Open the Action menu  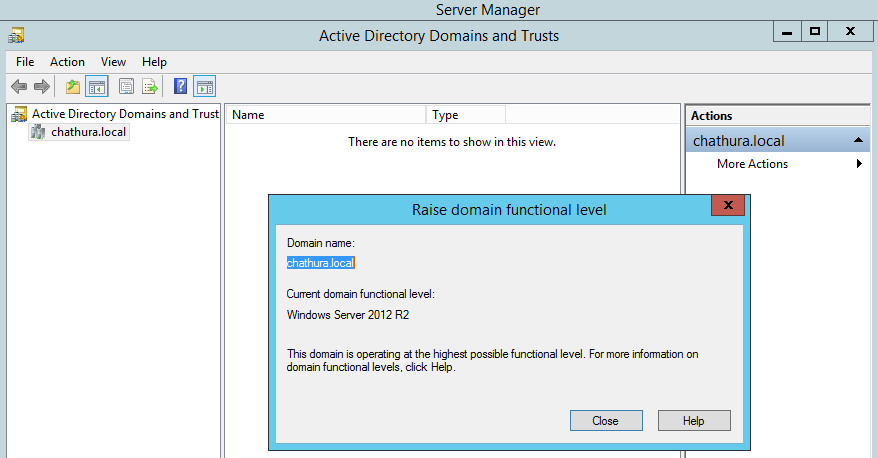[67, 62]
